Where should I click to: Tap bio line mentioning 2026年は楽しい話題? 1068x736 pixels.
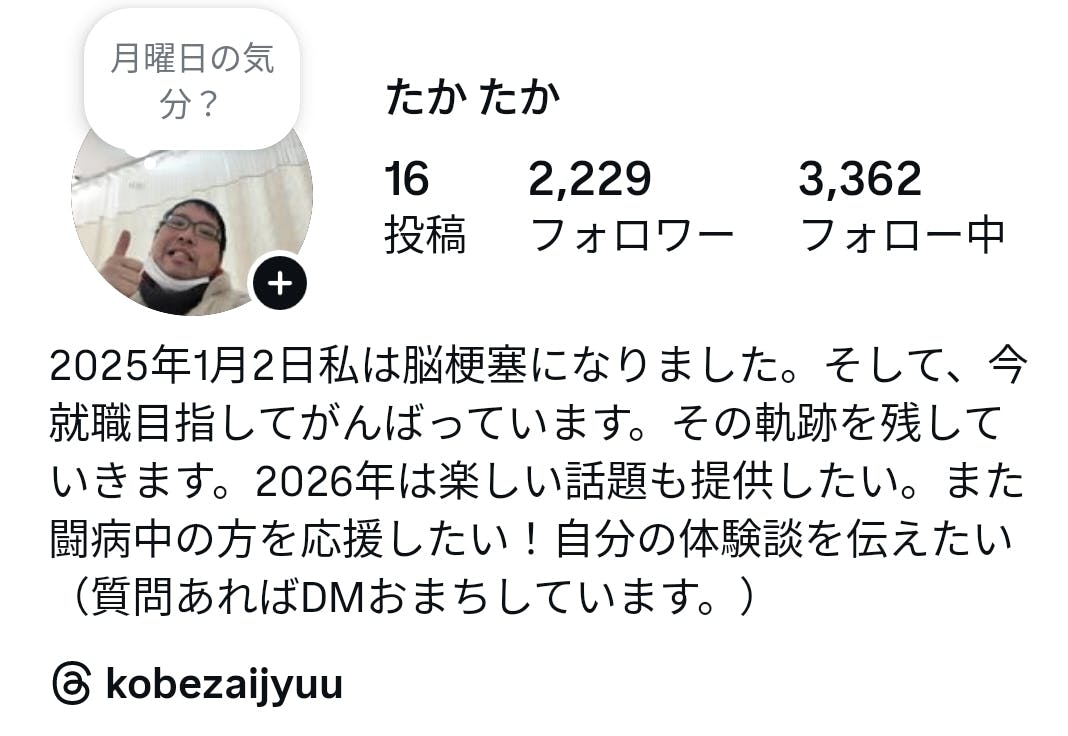pos(538,481)
